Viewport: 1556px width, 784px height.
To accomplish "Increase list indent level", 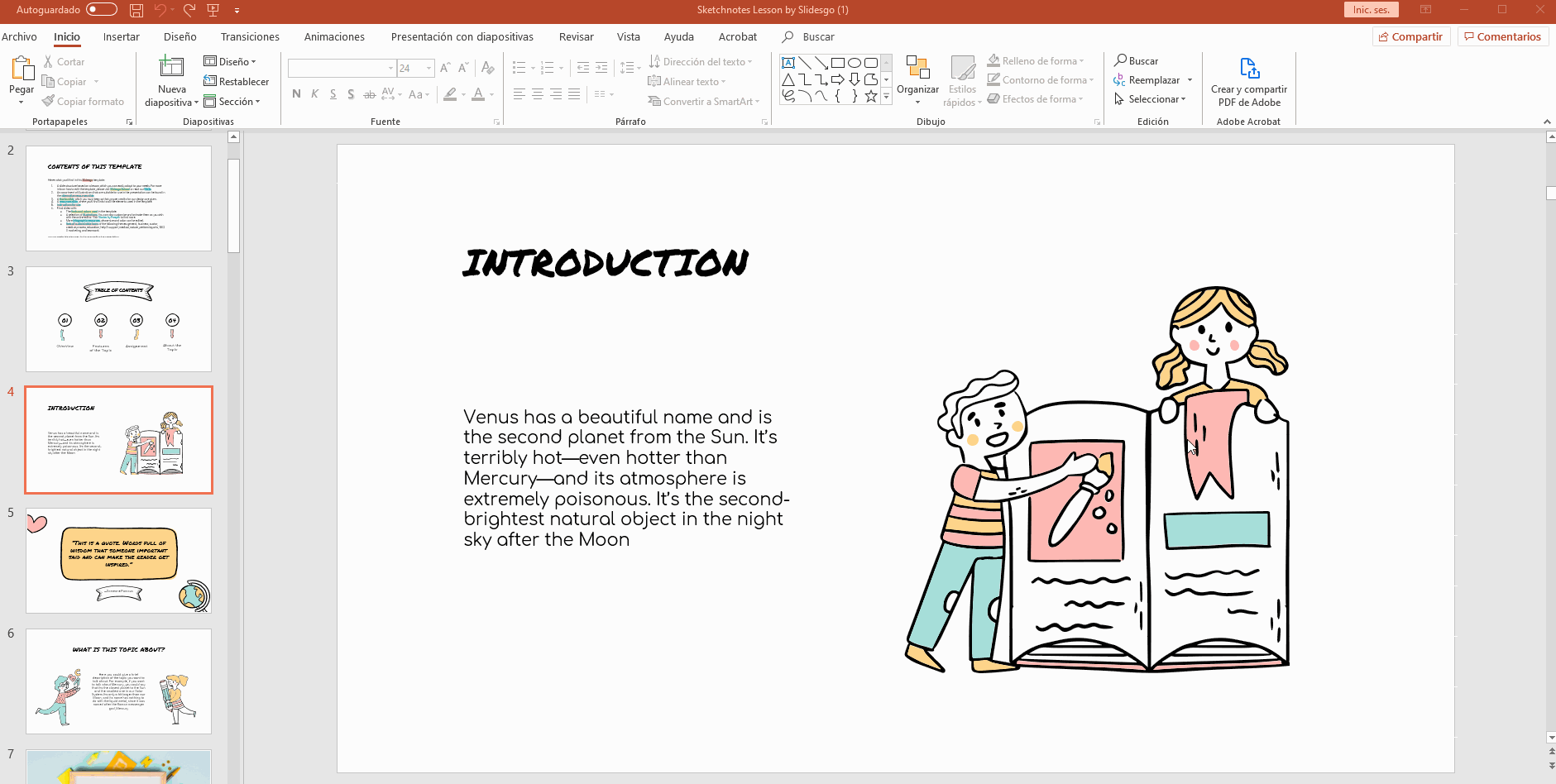I will 601,68.
